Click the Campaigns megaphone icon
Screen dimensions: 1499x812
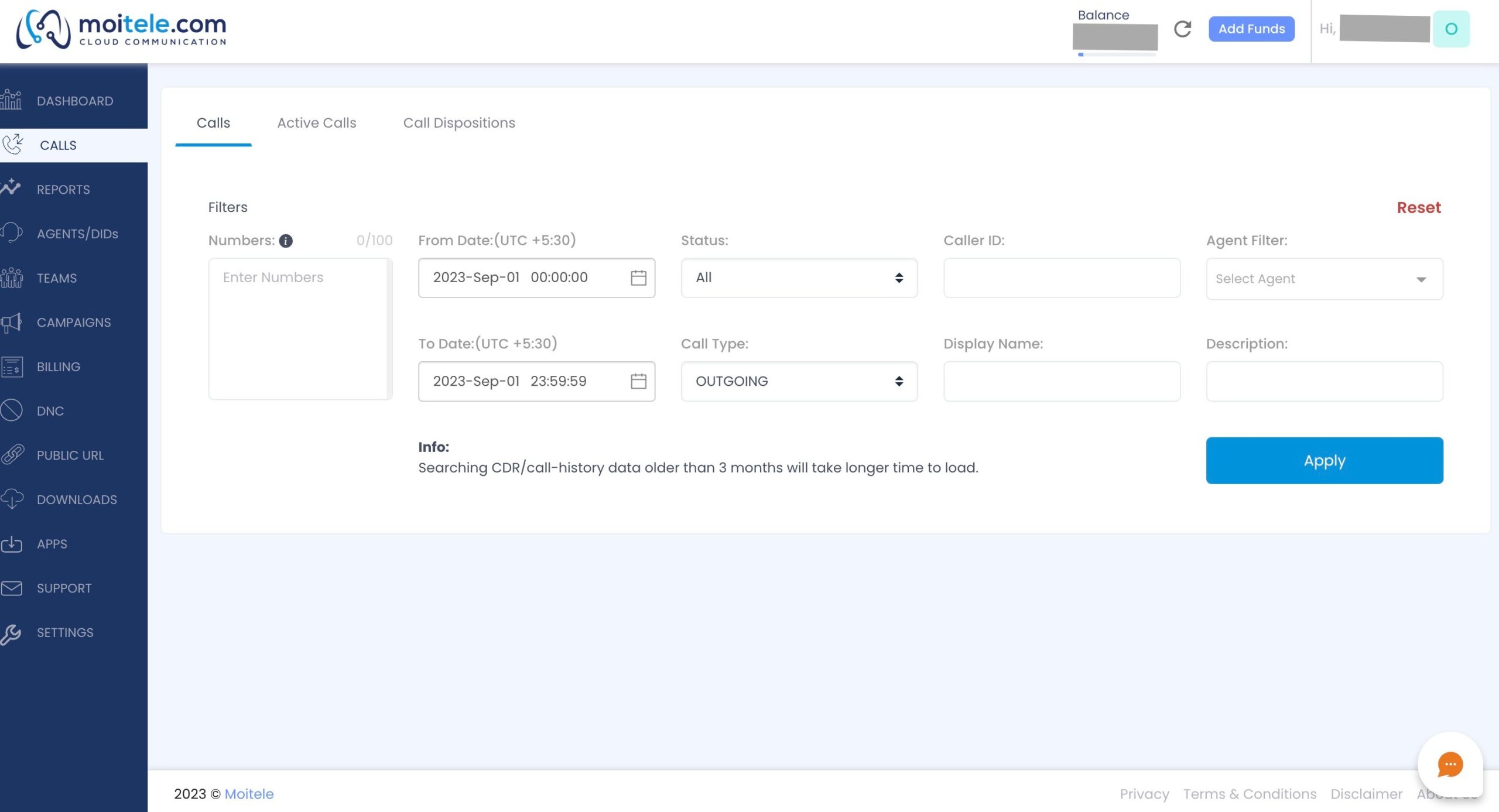(11, 322)
